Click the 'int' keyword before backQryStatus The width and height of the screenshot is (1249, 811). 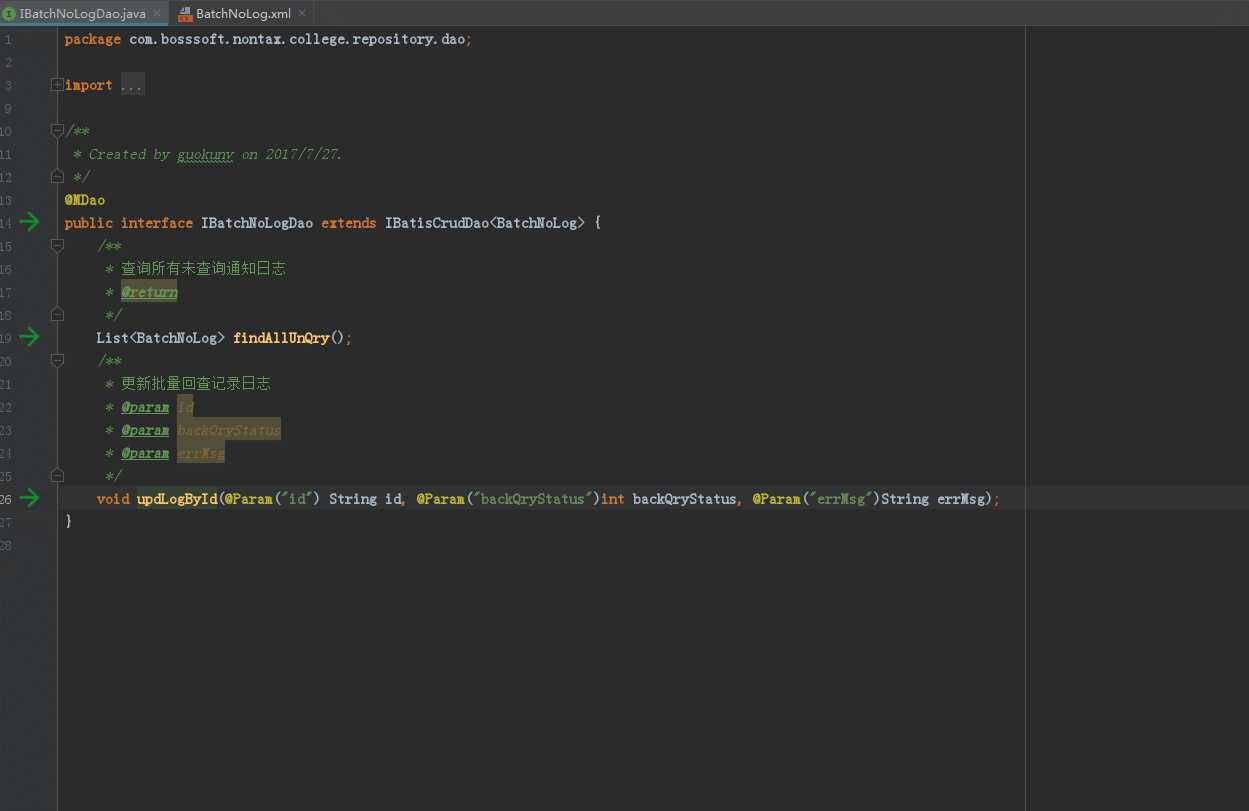[613, 499]
